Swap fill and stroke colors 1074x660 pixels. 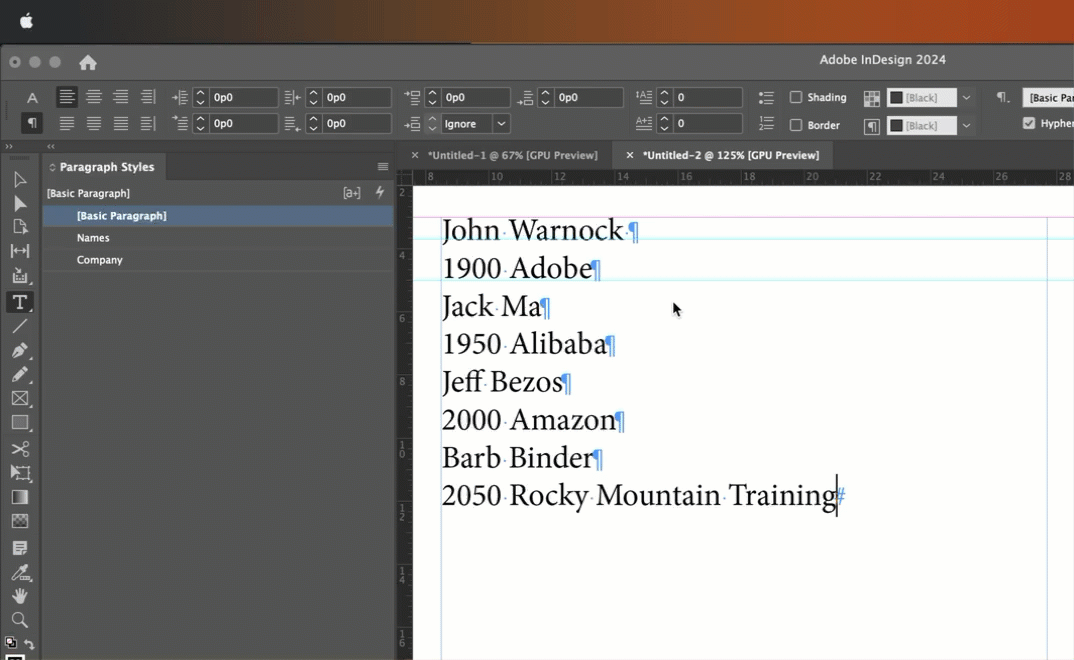[x=29, y=644]
